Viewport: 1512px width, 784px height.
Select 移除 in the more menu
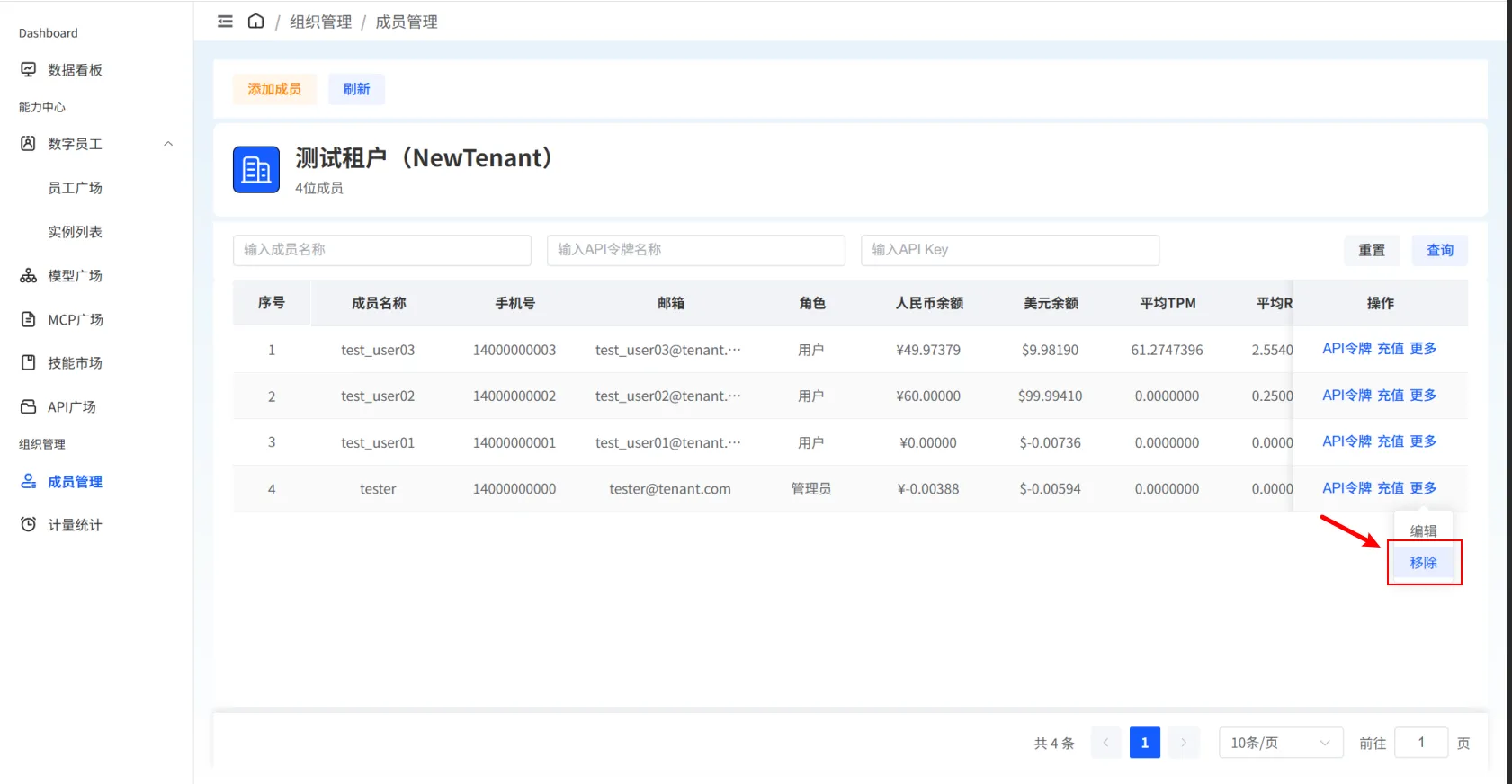pos(1423,563)
